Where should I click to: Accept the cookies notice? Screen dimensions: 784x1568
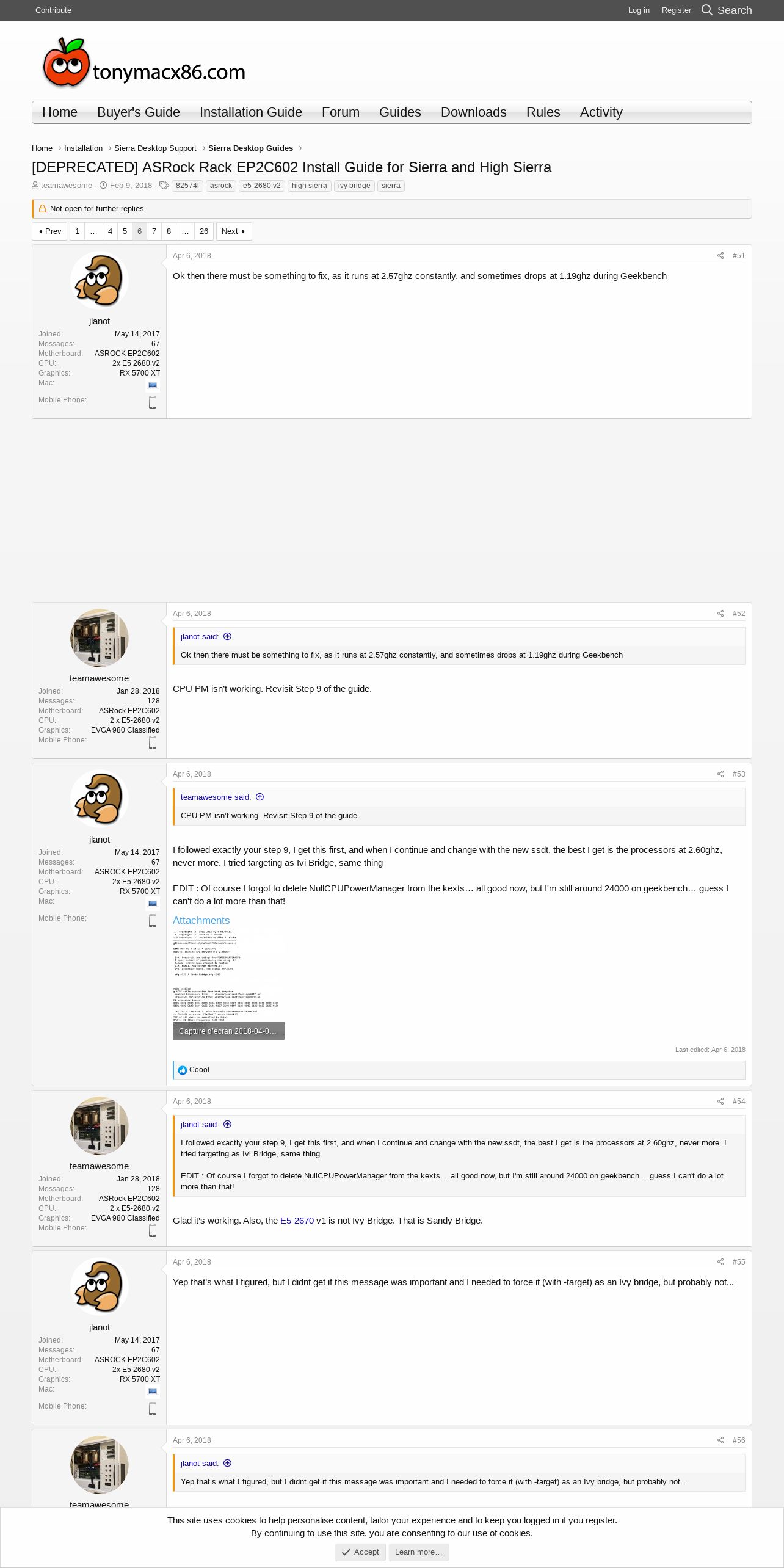[x=360, y=1552]
